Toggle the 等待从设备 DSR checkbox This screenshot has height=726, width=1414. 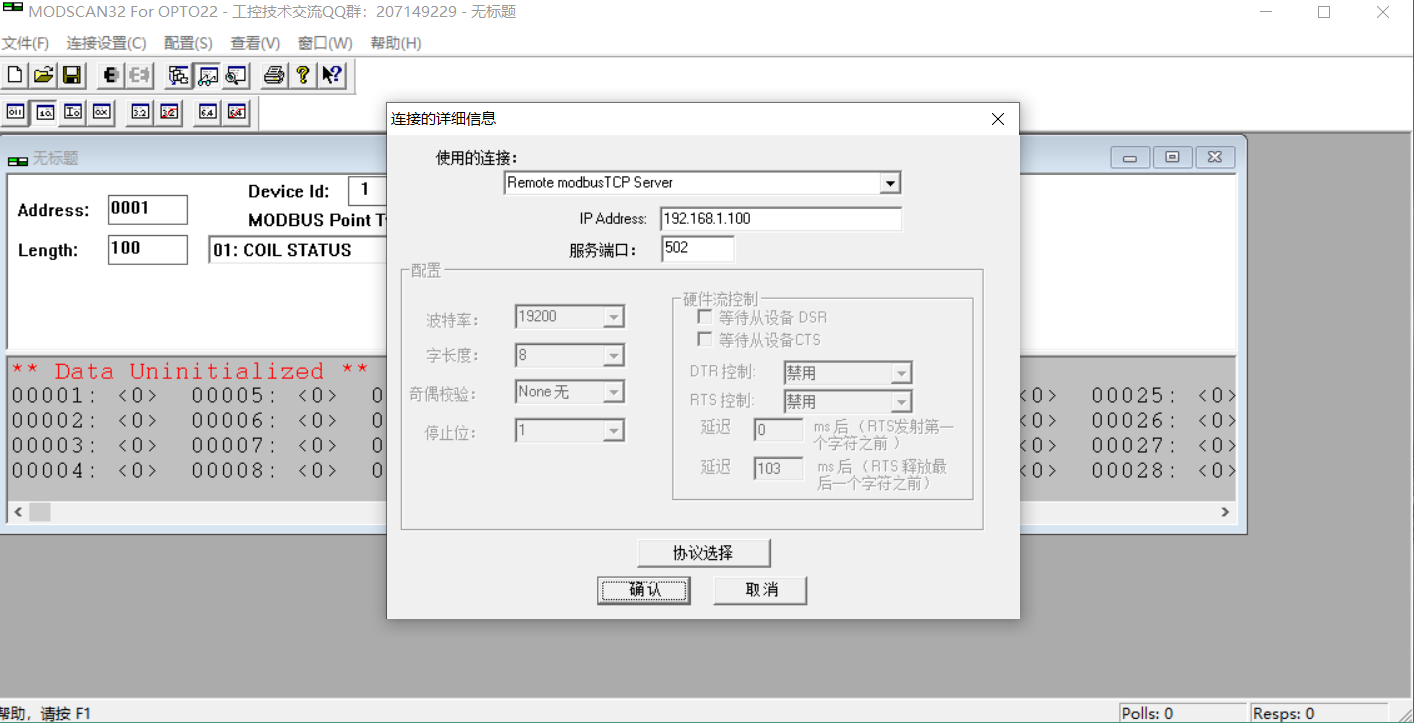[x=704, y=317]
